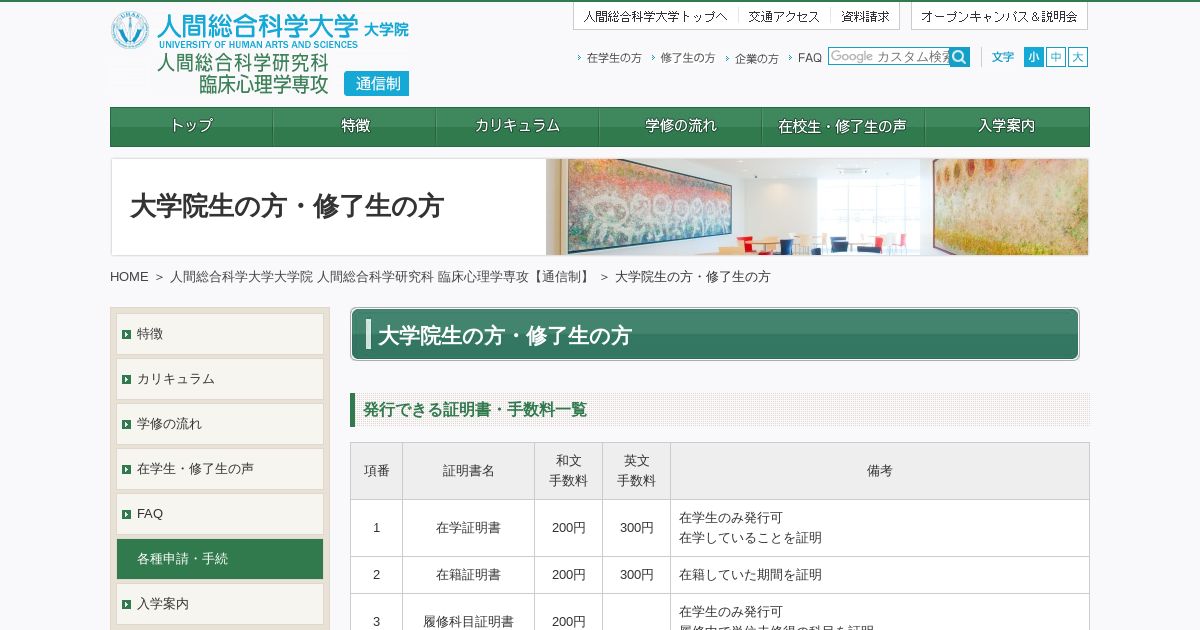Image resolution: width=1200 pixels, height=630 pixels.
Task: Click the search magnifier button
Action: 959,57
